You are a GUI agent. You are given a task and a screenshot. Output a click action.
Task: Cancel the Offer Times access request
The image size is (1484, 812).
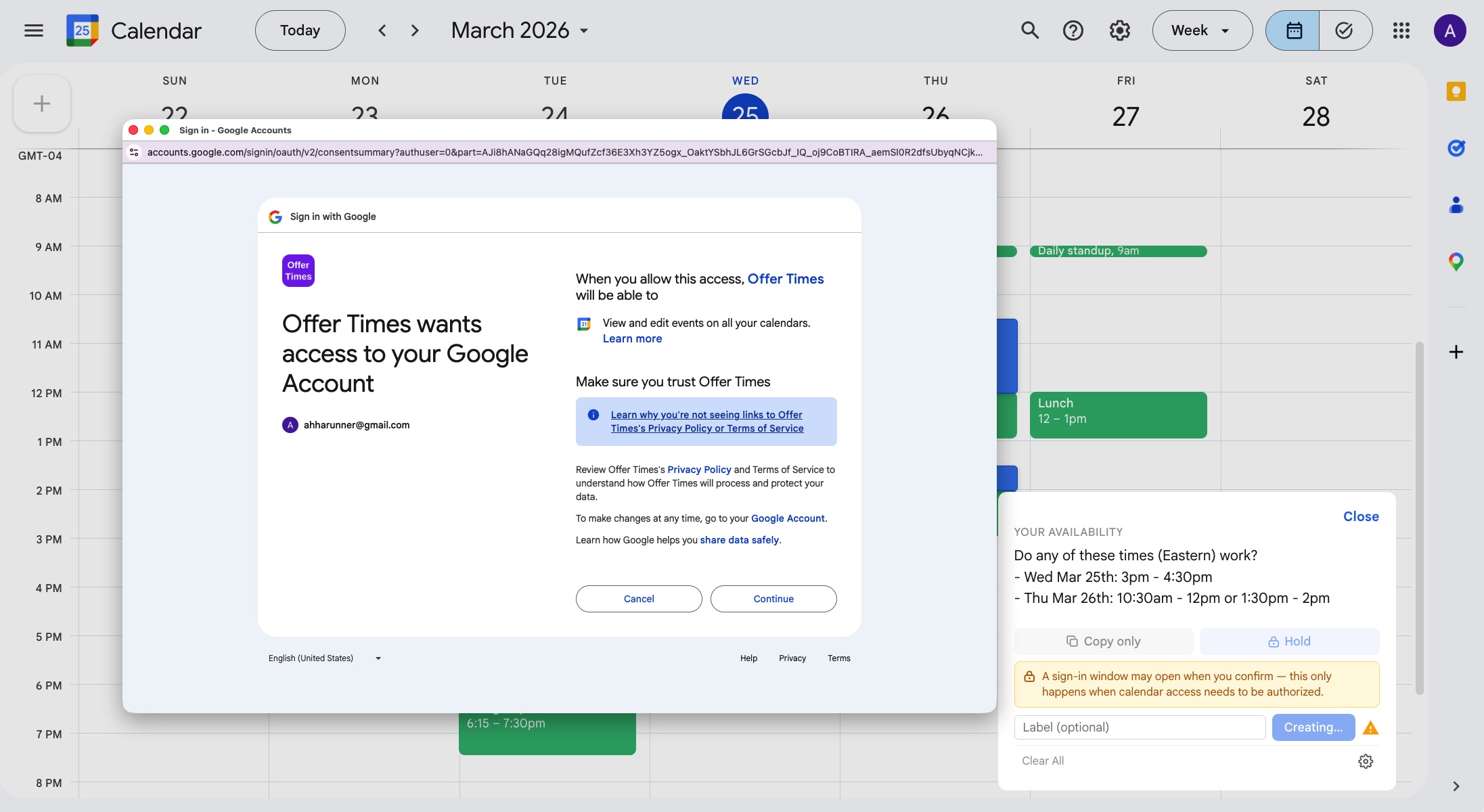coord(639,599)
